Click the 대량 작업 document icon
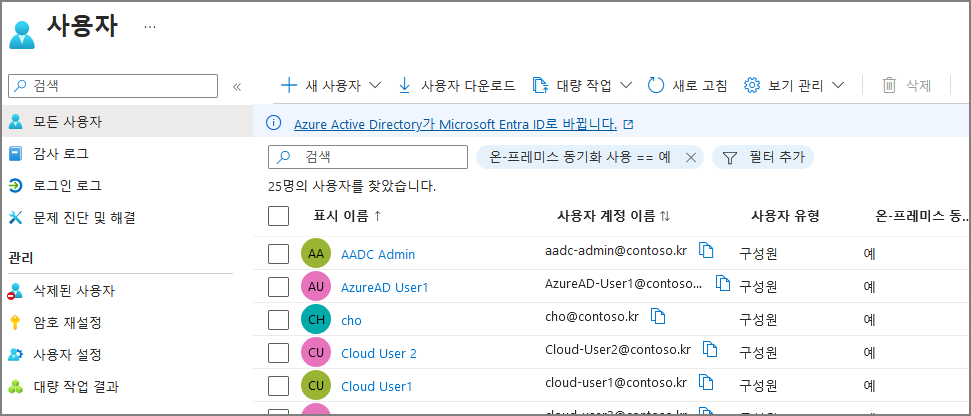 coord(541,85)
